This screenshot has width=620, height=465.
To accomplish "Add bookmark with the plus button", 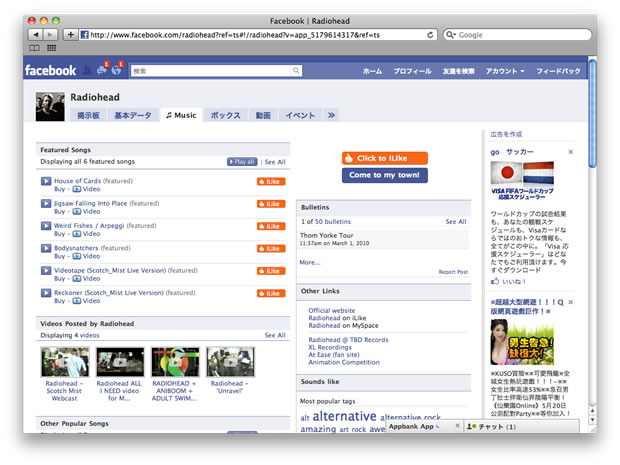I will coord(70,35).
